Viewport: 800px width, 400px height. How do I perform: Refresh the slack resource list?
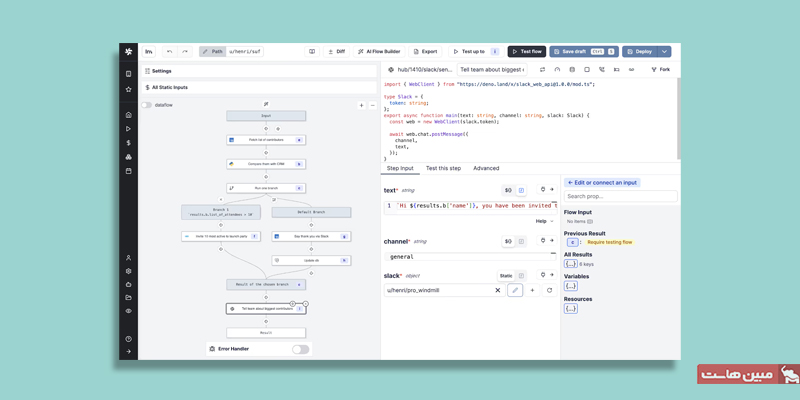[x=549, y=290]
